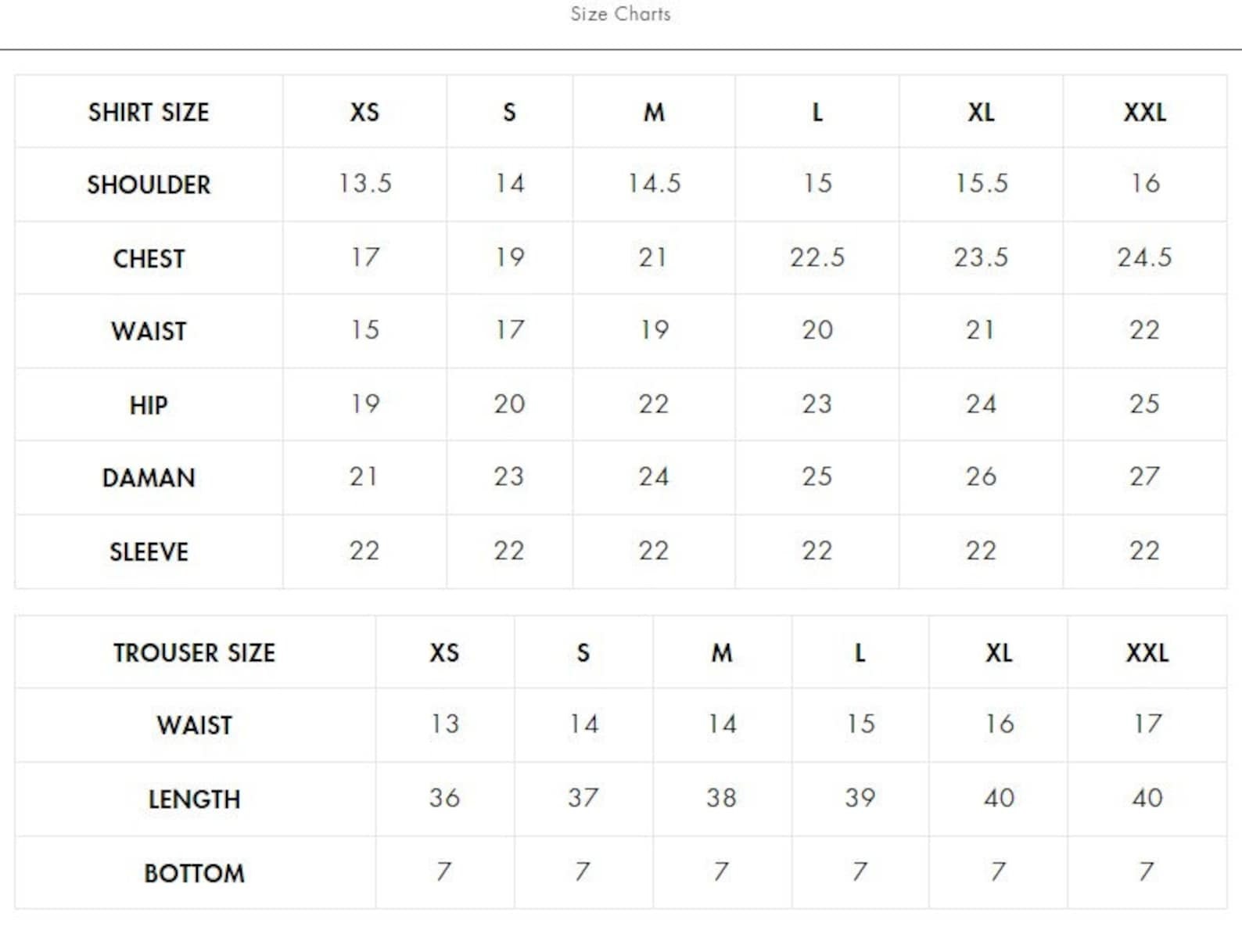Click the SLEEVE row label
Screen dimensions: 1242x952
coord(149,552)
